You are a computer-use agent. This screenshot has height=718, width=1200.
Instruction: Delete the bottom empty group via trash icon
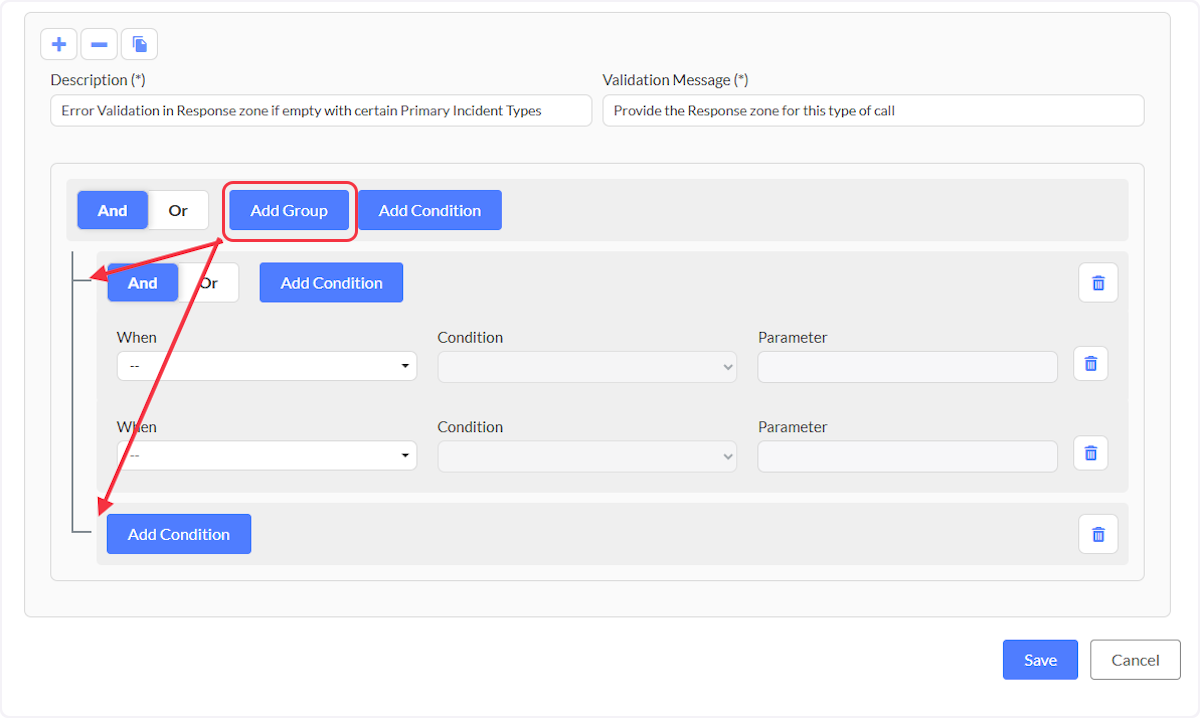pyautogui.click(x=1098, y=534)
